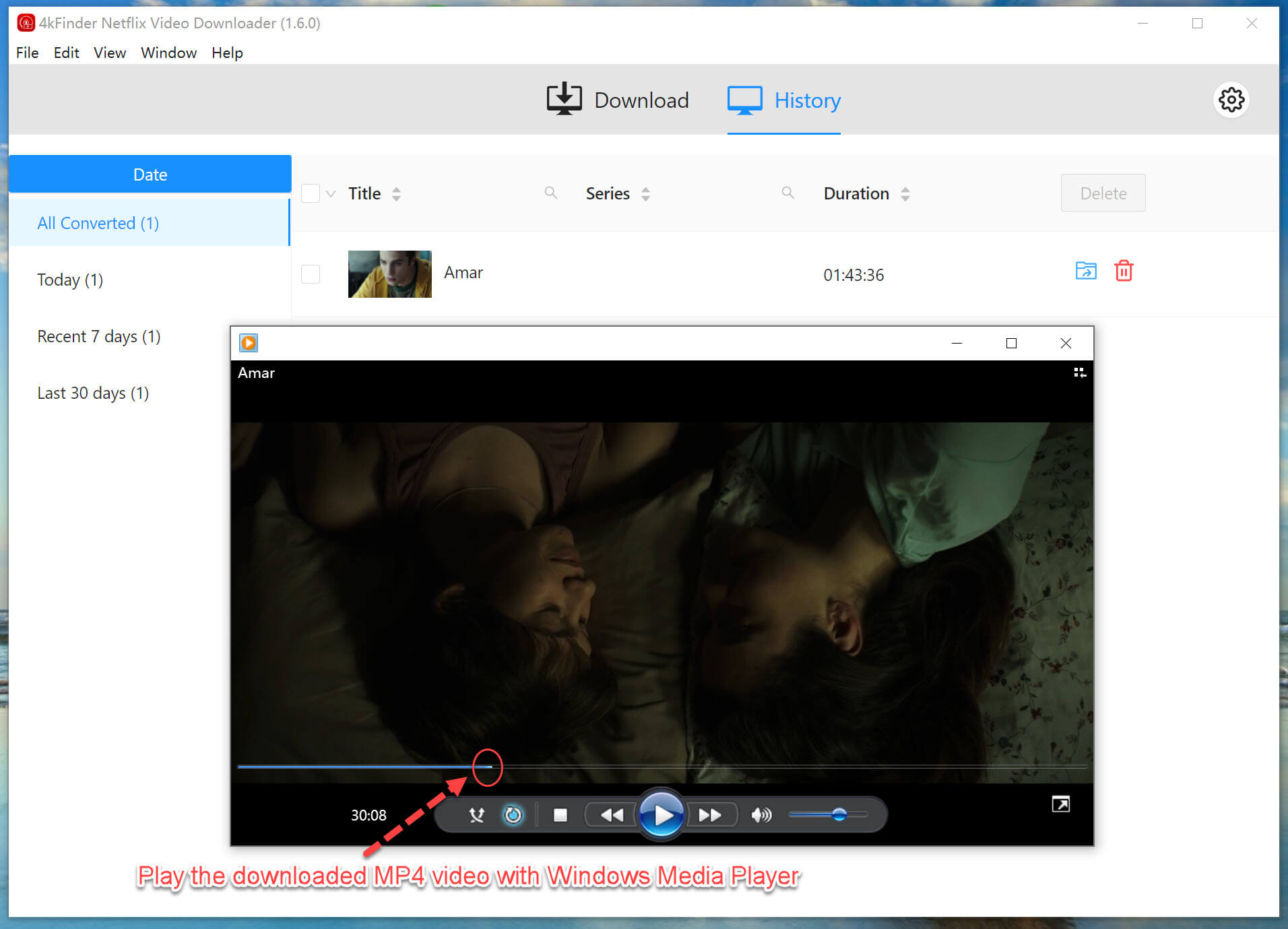The image size is (1288, 929).
Task: Stop playback in Windows Media Player
Action: click(561, 814)
